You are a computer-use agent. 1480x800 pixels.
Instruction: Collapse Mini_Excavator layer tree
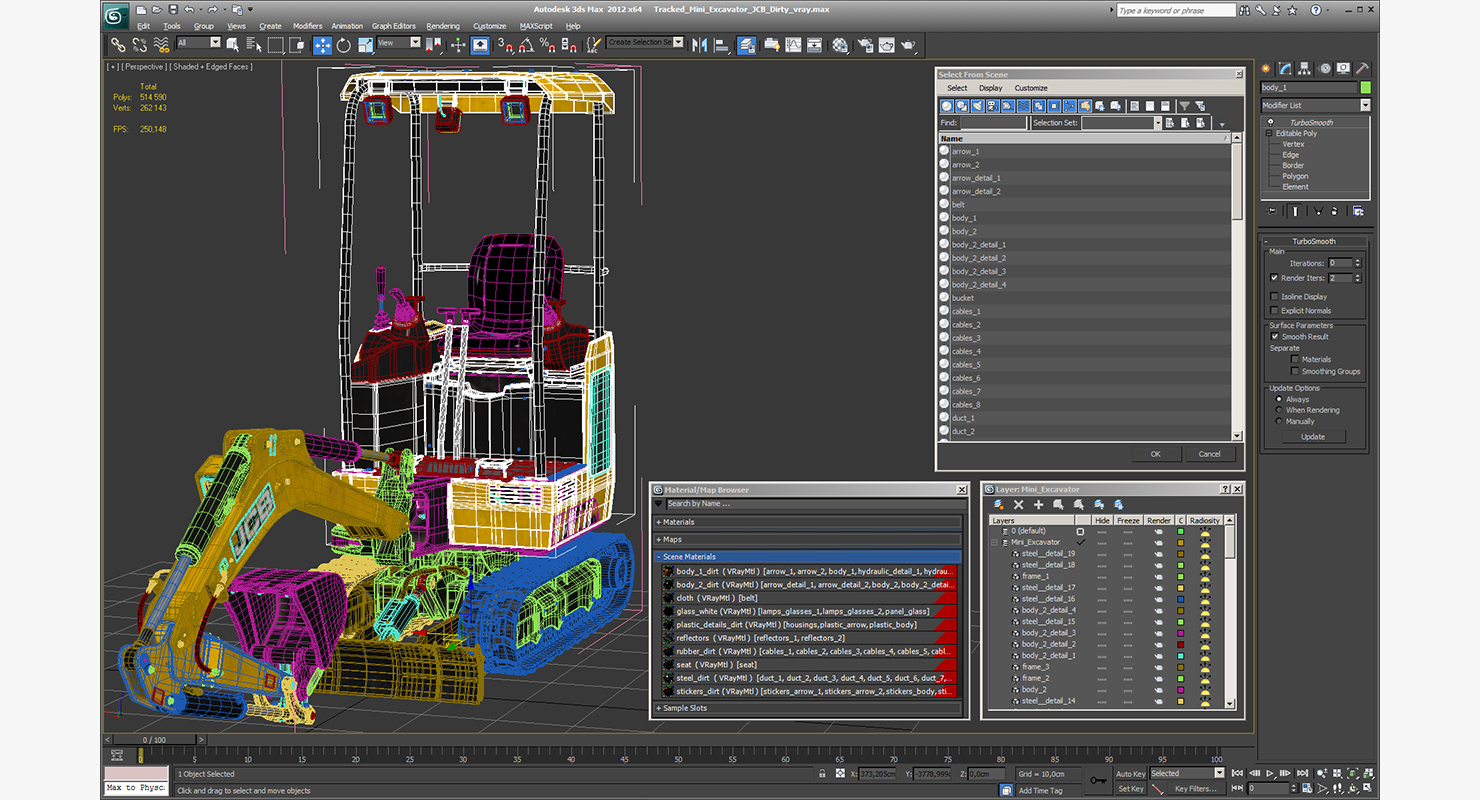tap(995, 542)
